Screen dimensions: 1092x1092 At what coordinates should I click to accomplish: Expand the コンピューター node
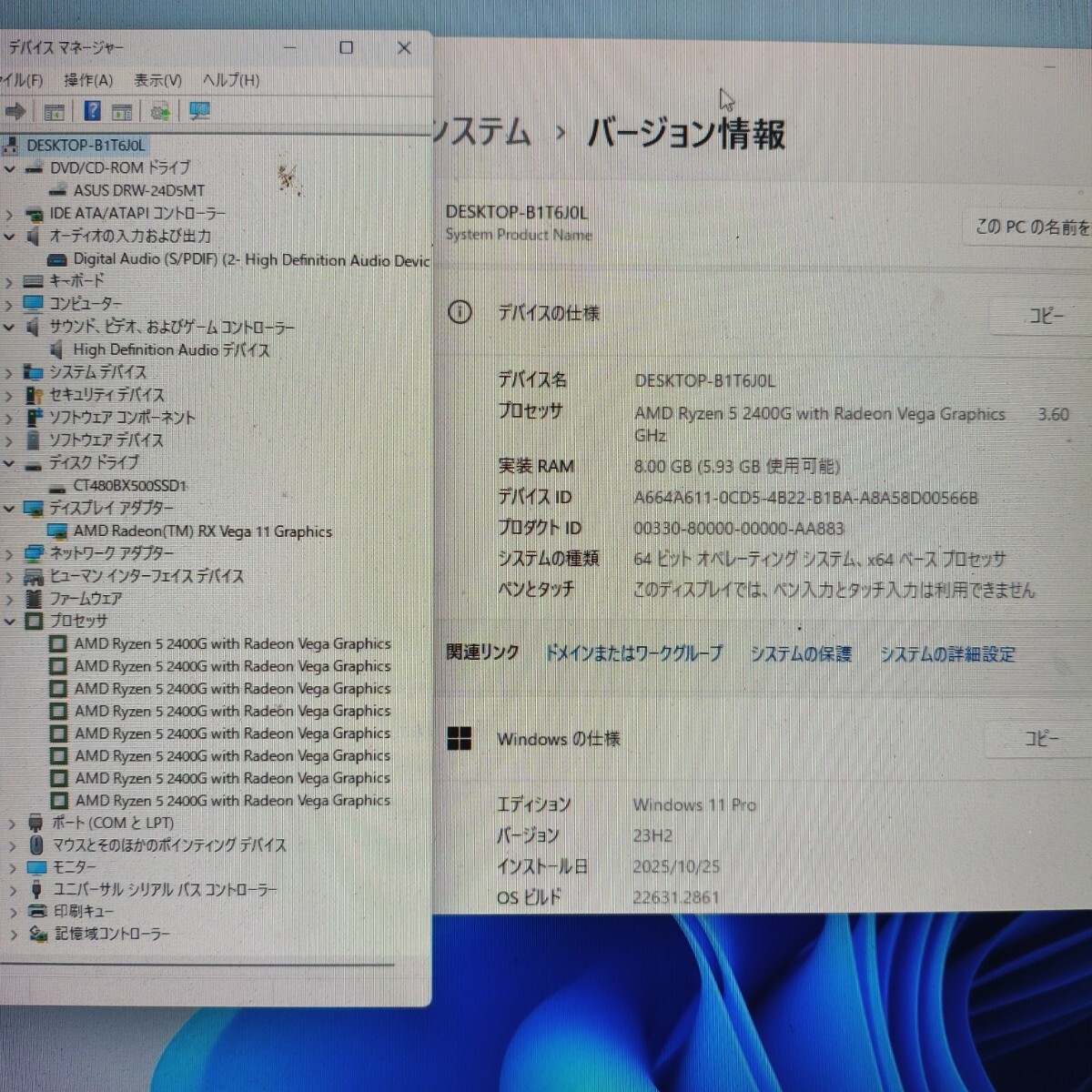click(x=9, y=304)
